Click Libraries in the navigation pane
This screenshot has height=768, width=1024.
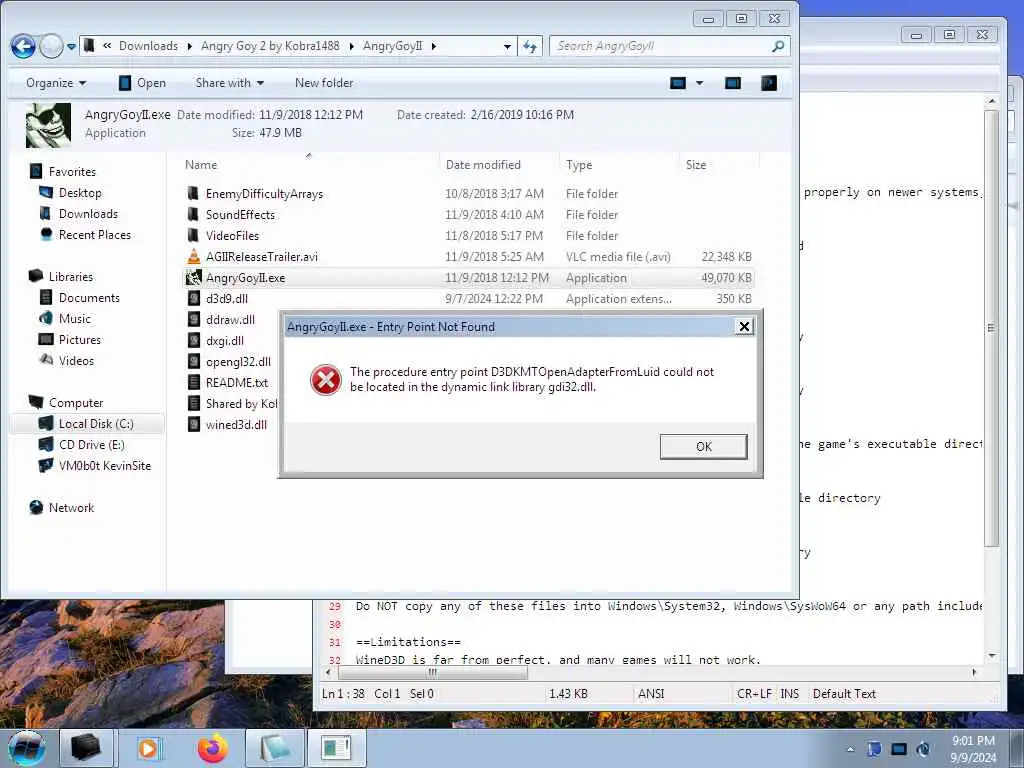[71, 277]
